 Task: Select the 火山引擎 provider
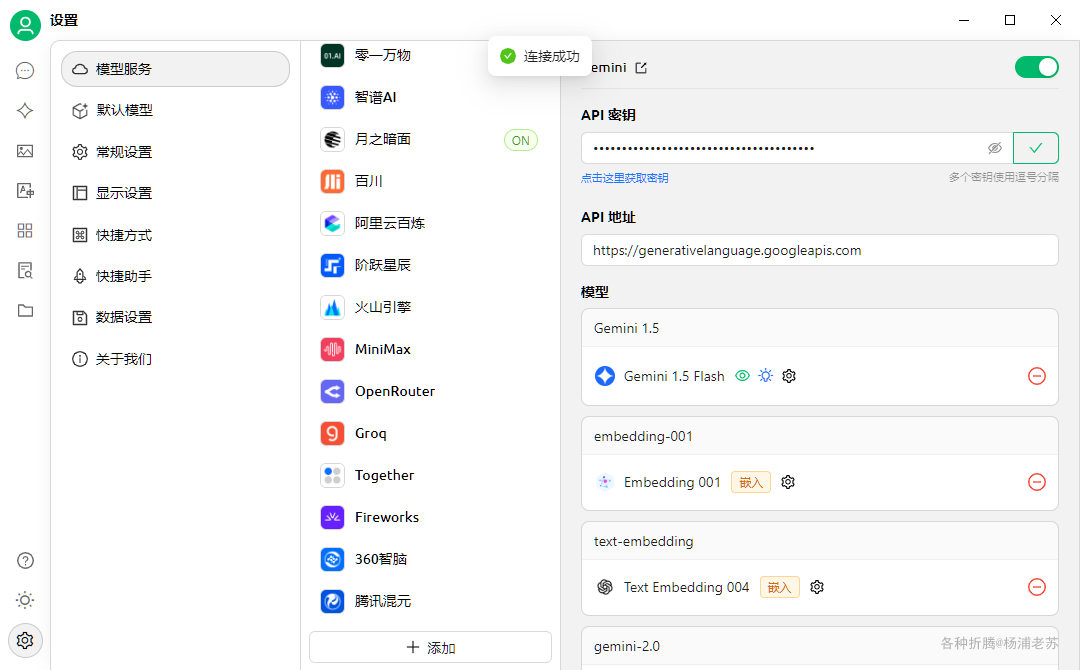430,307
